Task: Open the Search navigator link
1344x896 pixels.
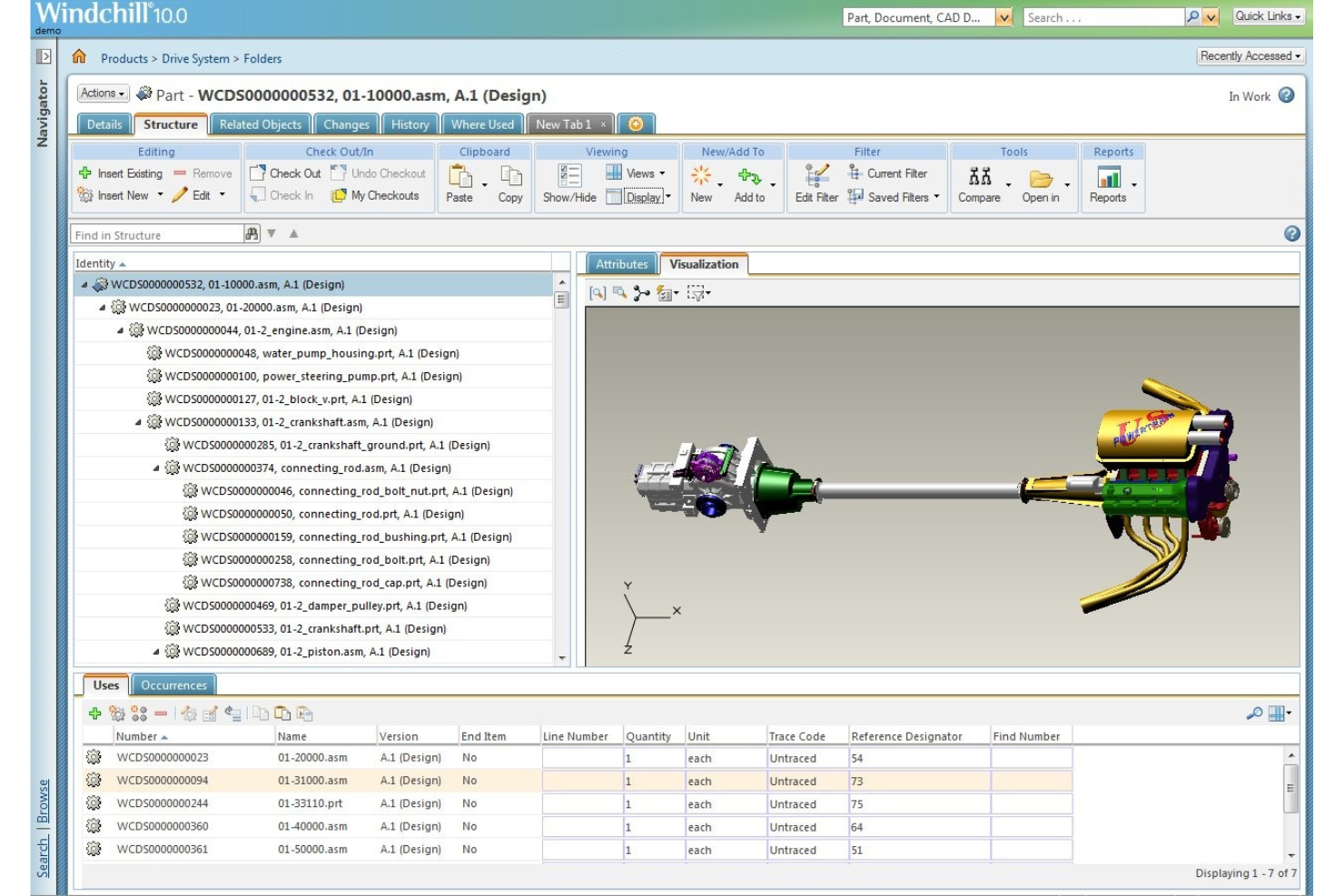Action: (x=44, y=858)
